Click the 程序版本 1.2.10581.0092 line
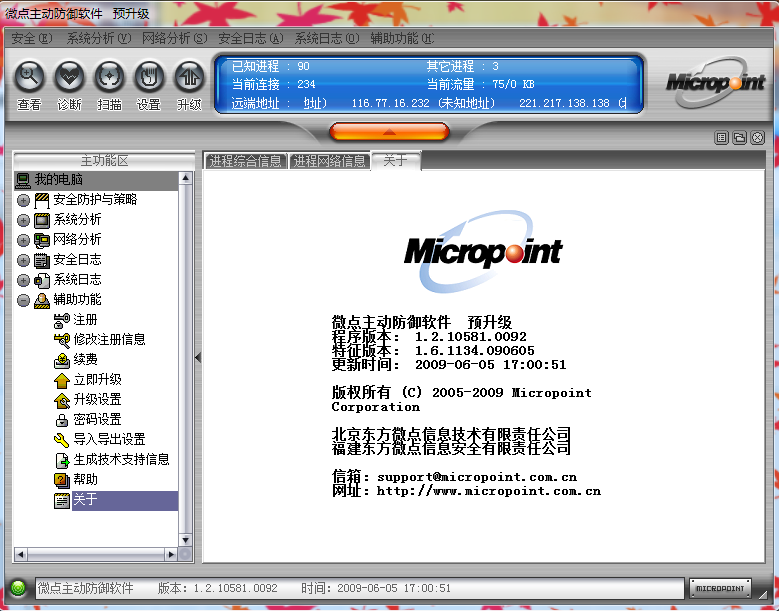The height and width of the screenshot is (611, 779). [429, 336]
